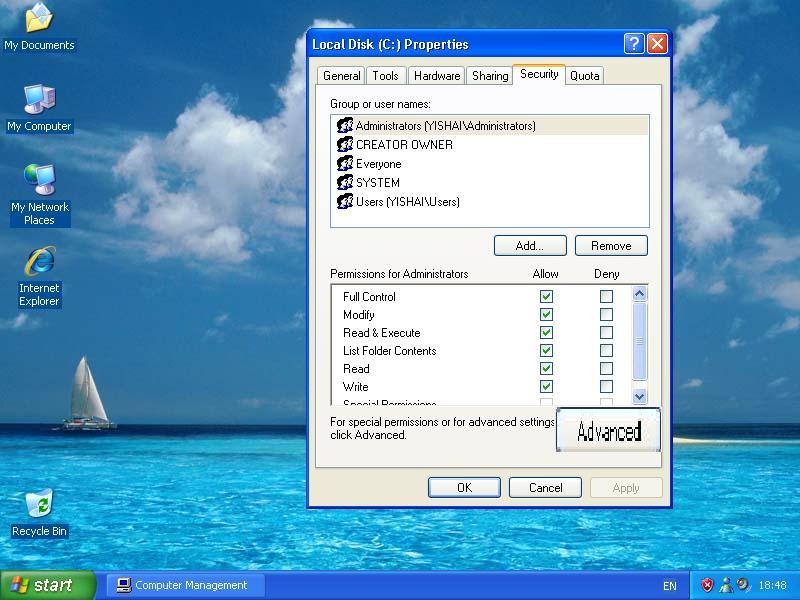Toggle Allow checkbox for Full Control
The image size is (800, 600).
click(546, 297)
